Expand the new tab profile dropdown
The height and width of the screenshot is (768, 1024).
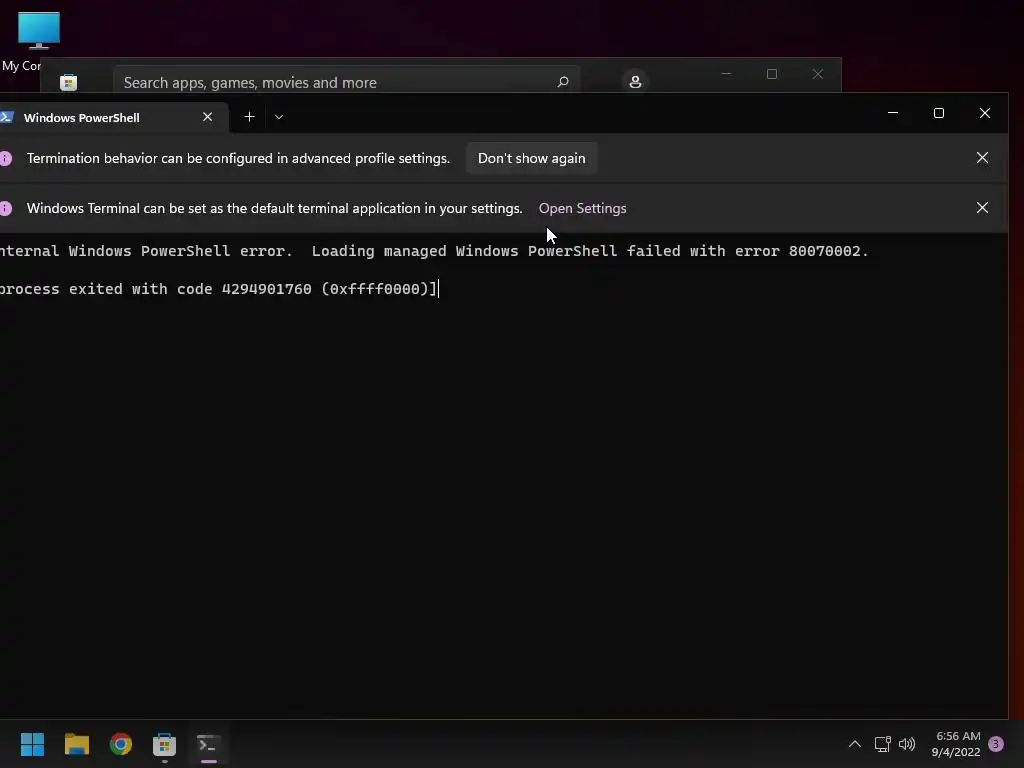pos(279,117)
